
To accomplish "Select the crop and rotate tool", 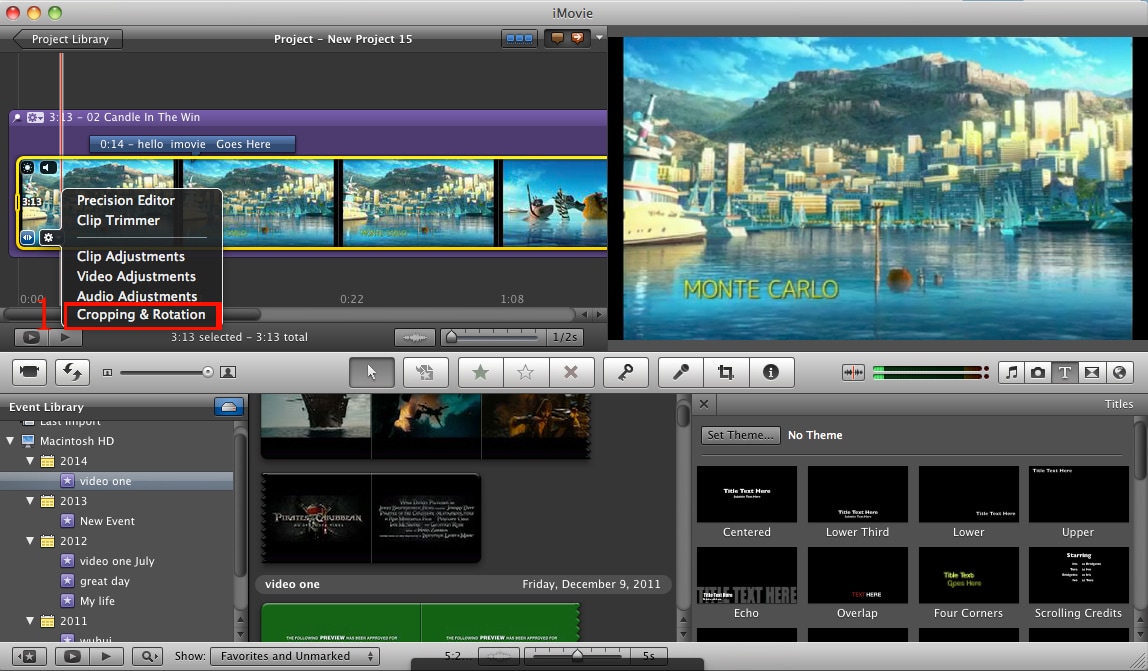I will [x=726, y=372].
